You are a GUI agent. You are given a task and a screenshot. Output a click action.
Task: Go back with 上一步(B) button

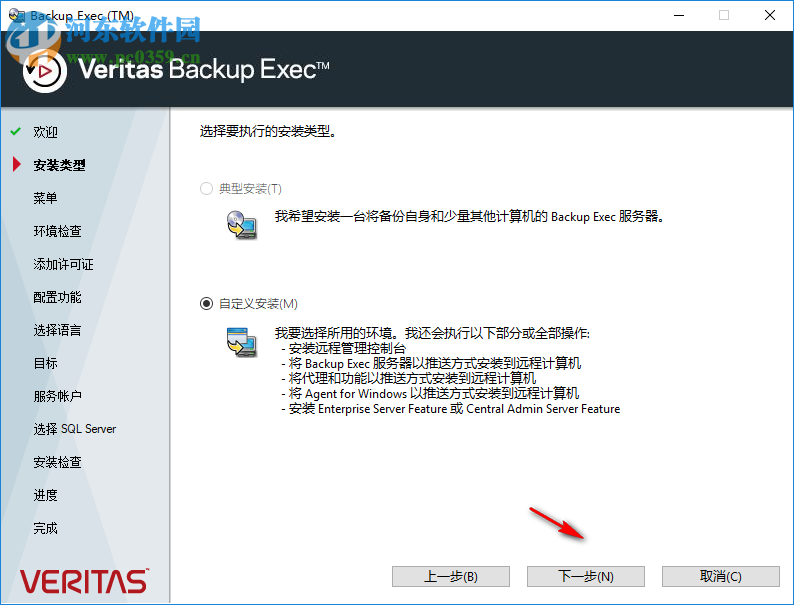451,577
